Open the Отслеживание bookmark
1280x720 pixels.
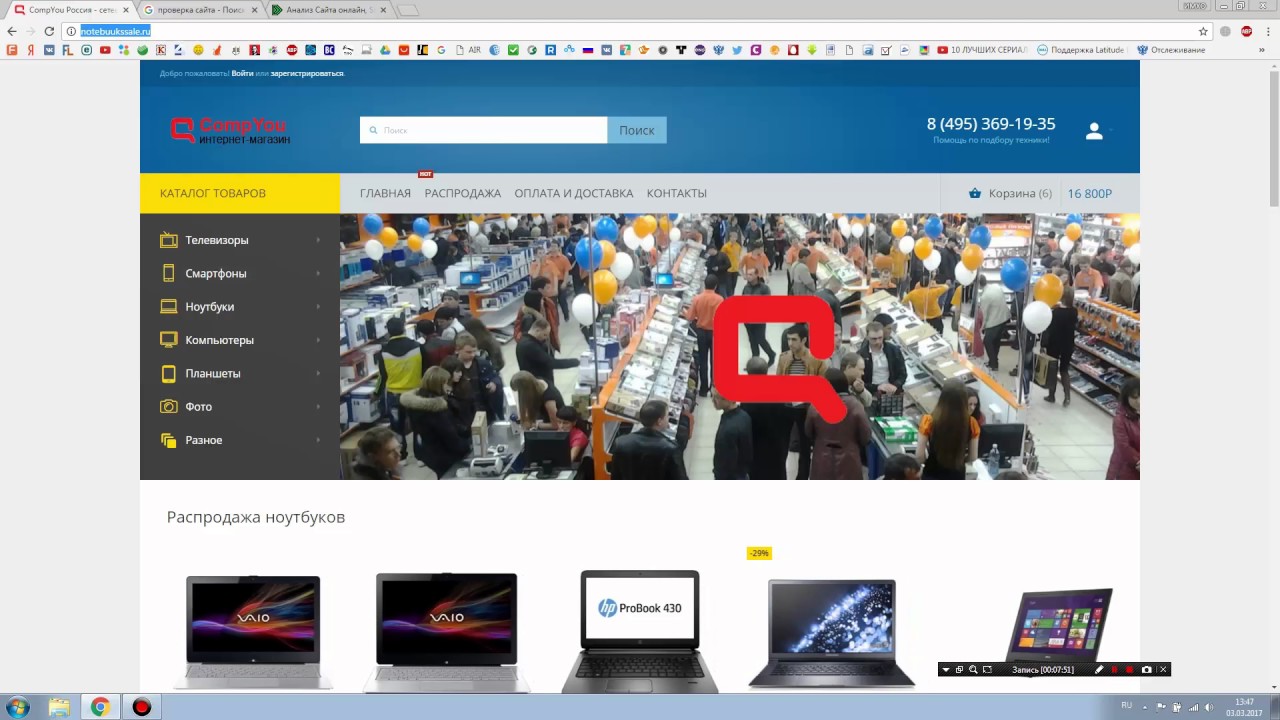pyautogui.click(x=1172, y=50)
